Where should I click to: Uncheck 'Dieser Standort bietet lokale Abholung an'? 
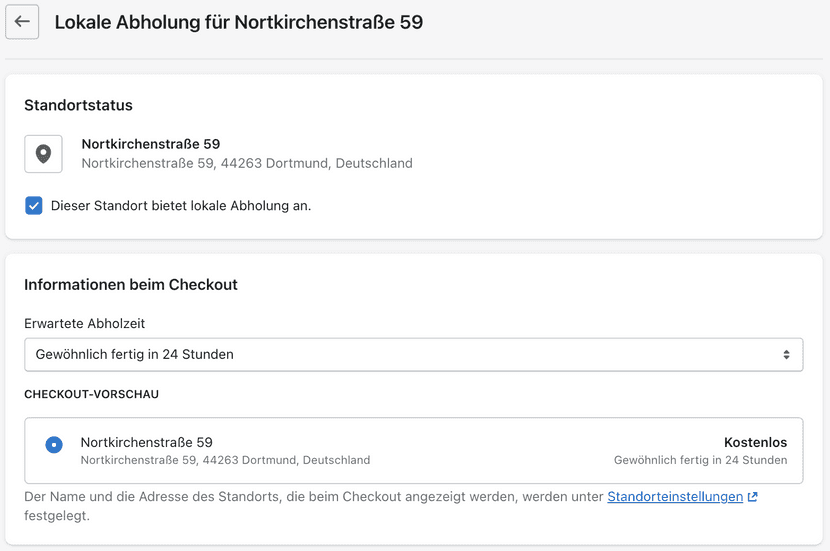(34, 205)
